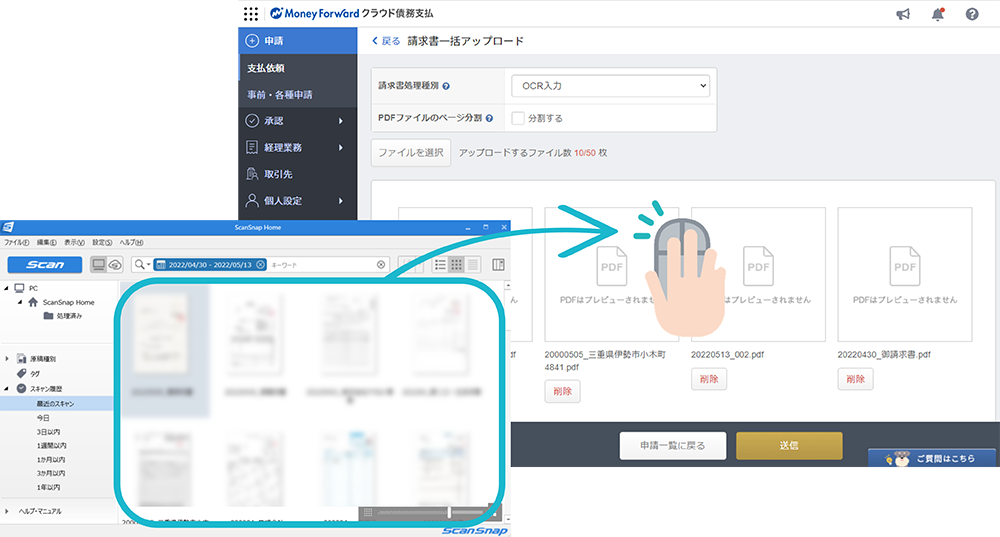The width and height of the screenshot is (1000, 537).
Task: Open the search options dropdown arrow in ScanSnap
Action: coord(148,265)
